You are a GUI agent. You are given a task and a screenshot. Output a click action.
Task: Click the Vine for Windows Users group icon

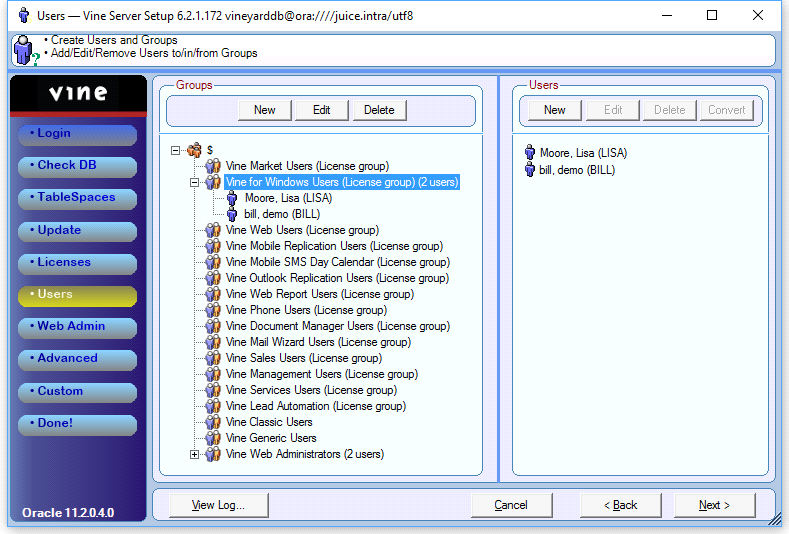click(213, 182)
